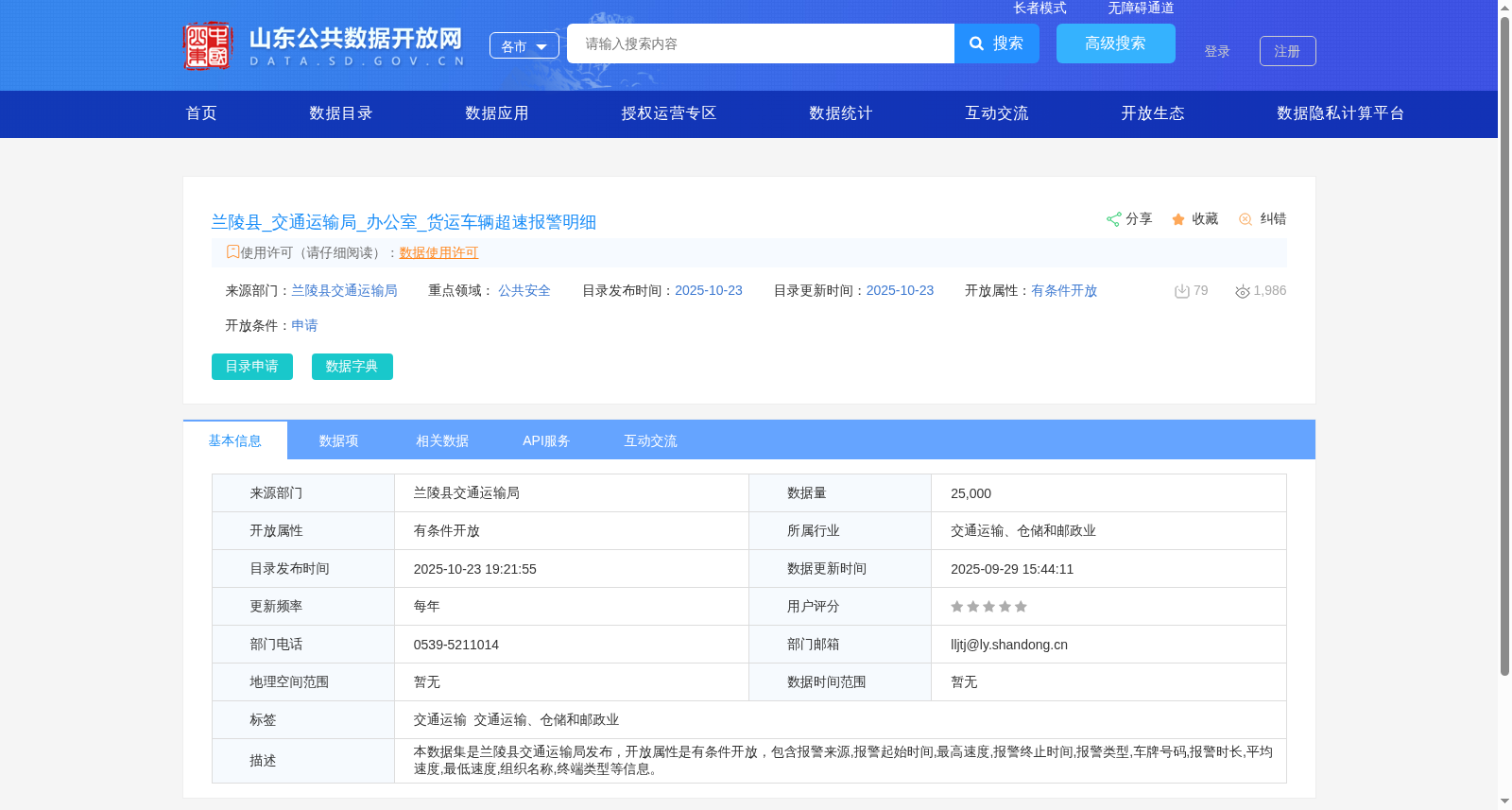
Task: Focus the search input field
Action: click(x=761, y=43)
